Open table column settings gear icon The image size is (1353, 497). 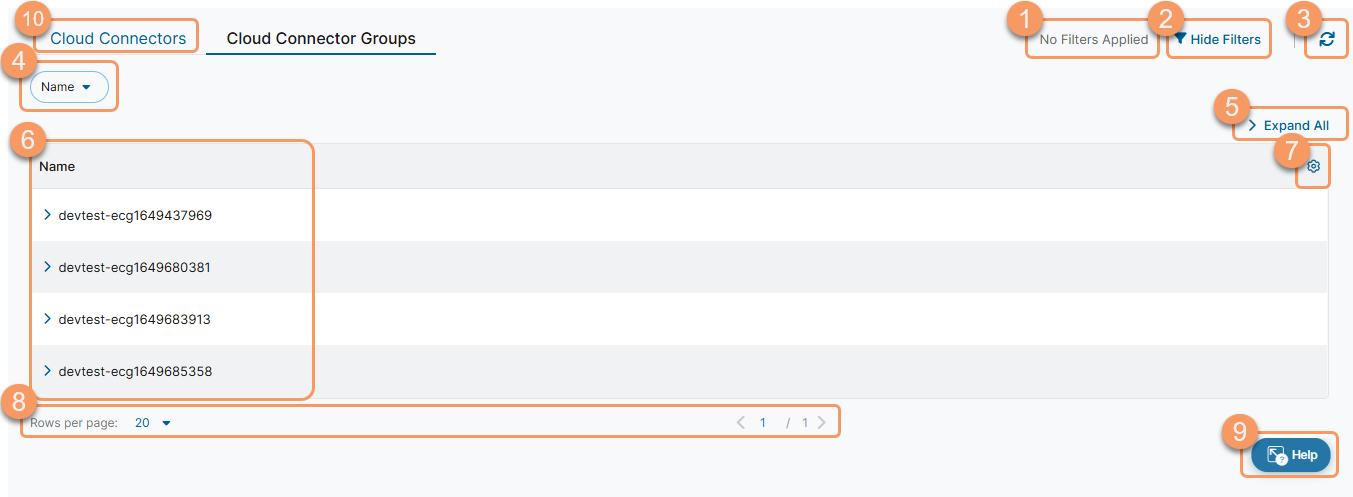[1313, 167]
